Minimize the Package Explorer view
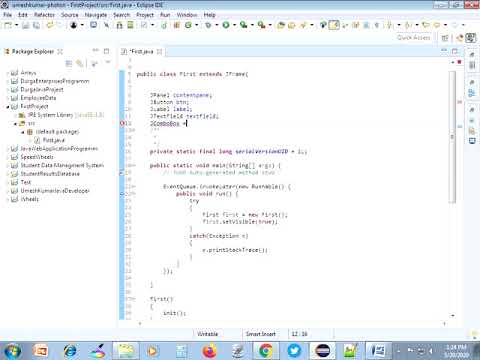This screenshot has height=360, width=480. [x=96, y=51]
